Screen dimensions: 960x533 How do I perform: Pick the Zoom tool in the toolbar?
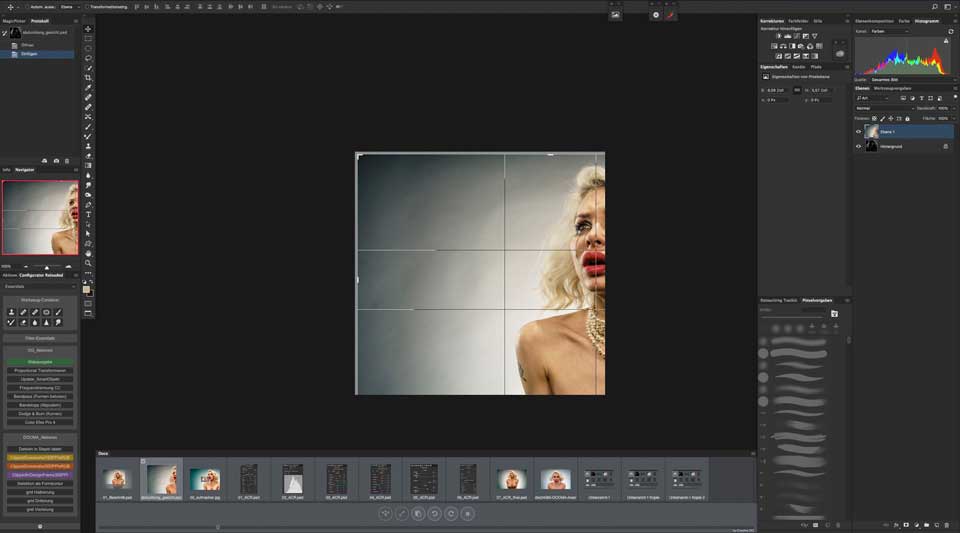tap(88, 263)
